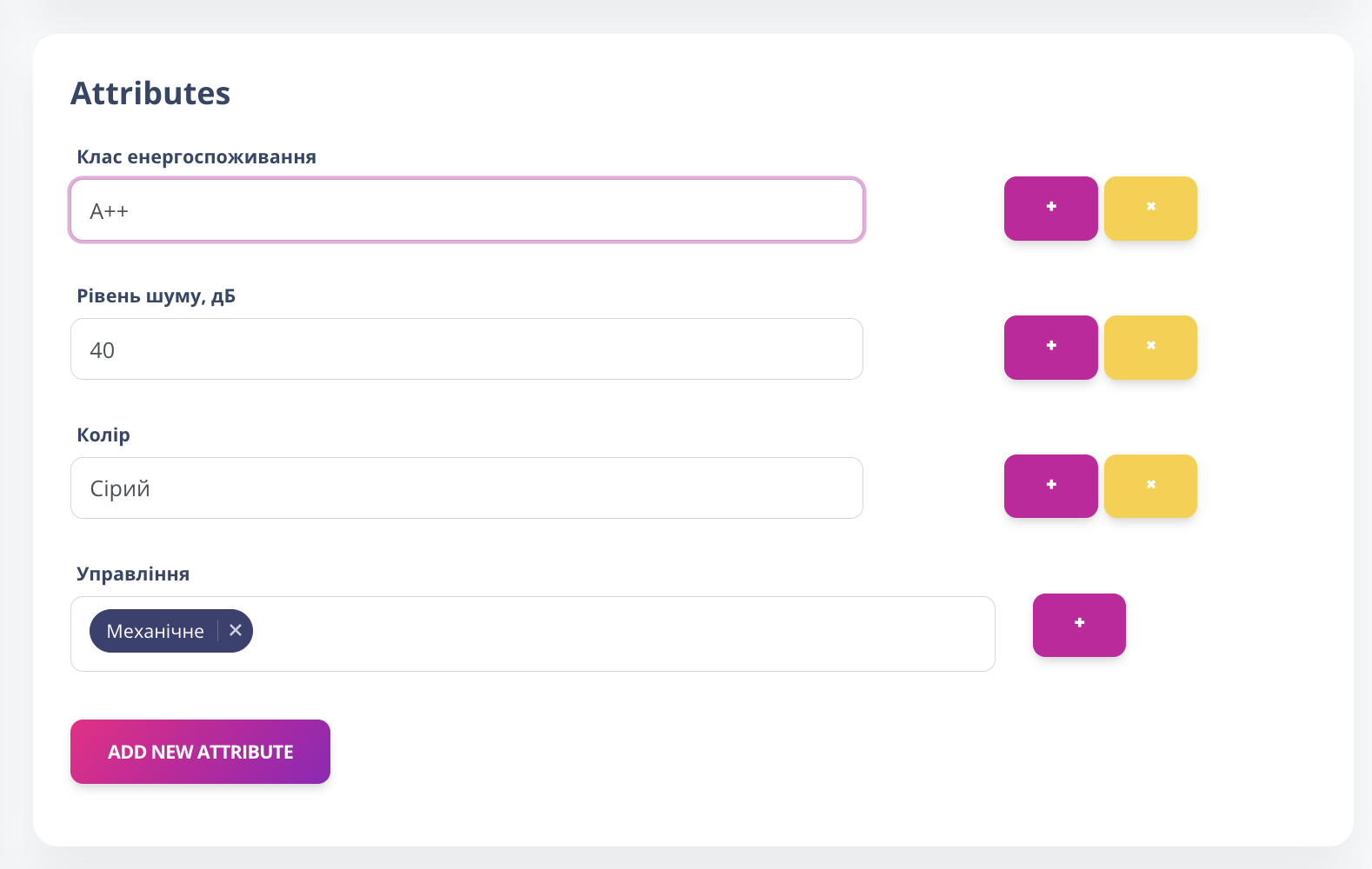
Task: Remove the Механічне tag with its X
Action: pyautogui.click(x=236, y=631)
